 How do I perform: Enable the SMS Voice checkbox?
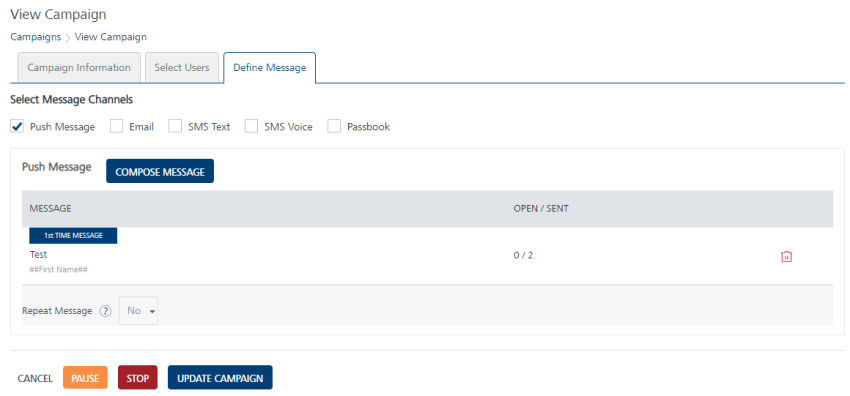251,127
